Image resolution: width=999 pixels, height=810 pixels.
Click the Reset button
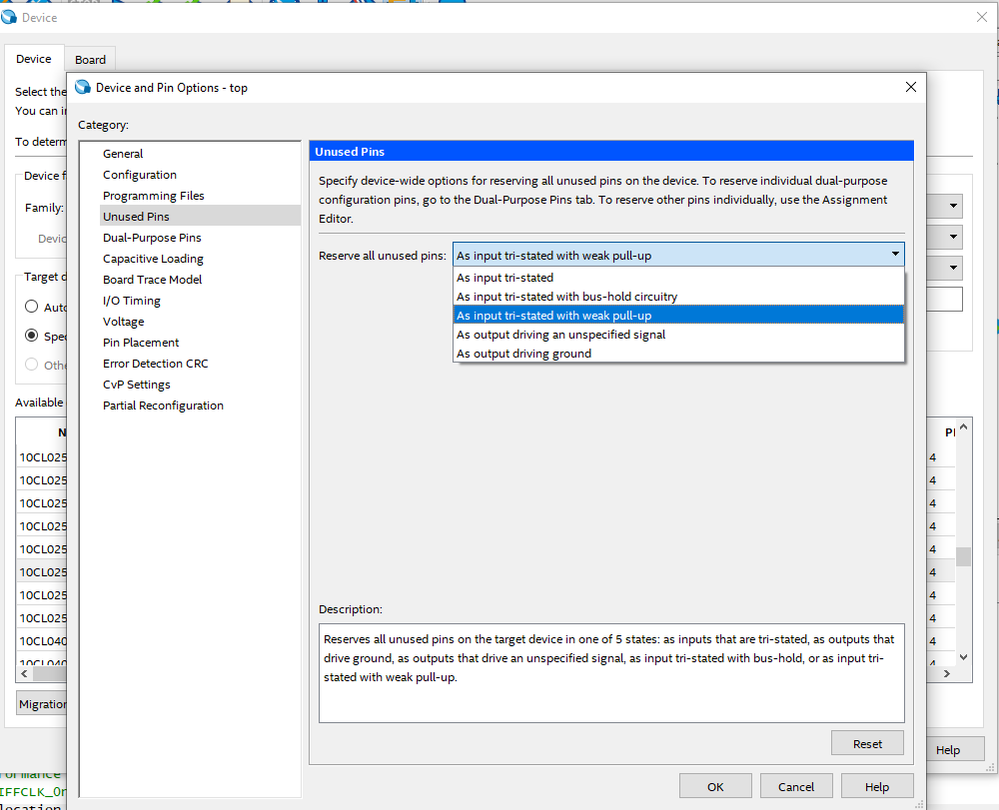point(867,743)
